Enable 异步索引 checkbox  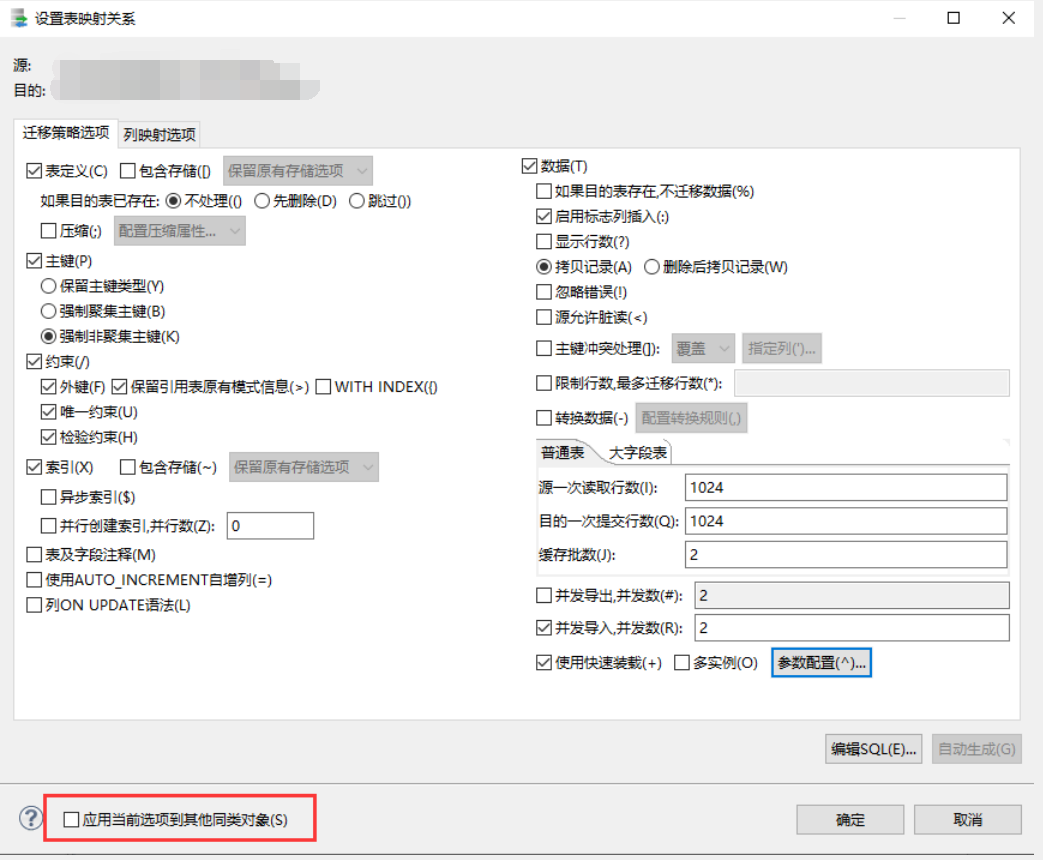49,497
